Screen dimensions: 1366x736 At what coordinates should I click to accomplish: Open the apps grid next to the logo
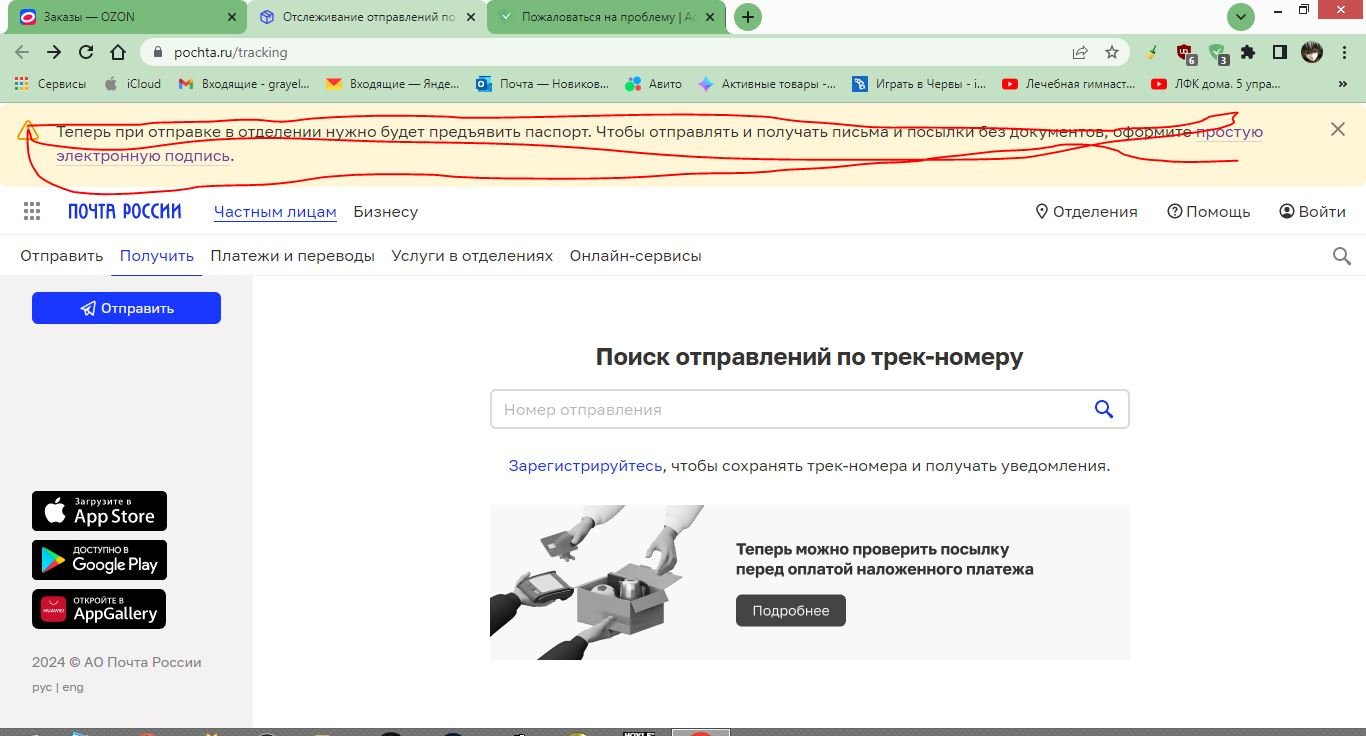31,211
